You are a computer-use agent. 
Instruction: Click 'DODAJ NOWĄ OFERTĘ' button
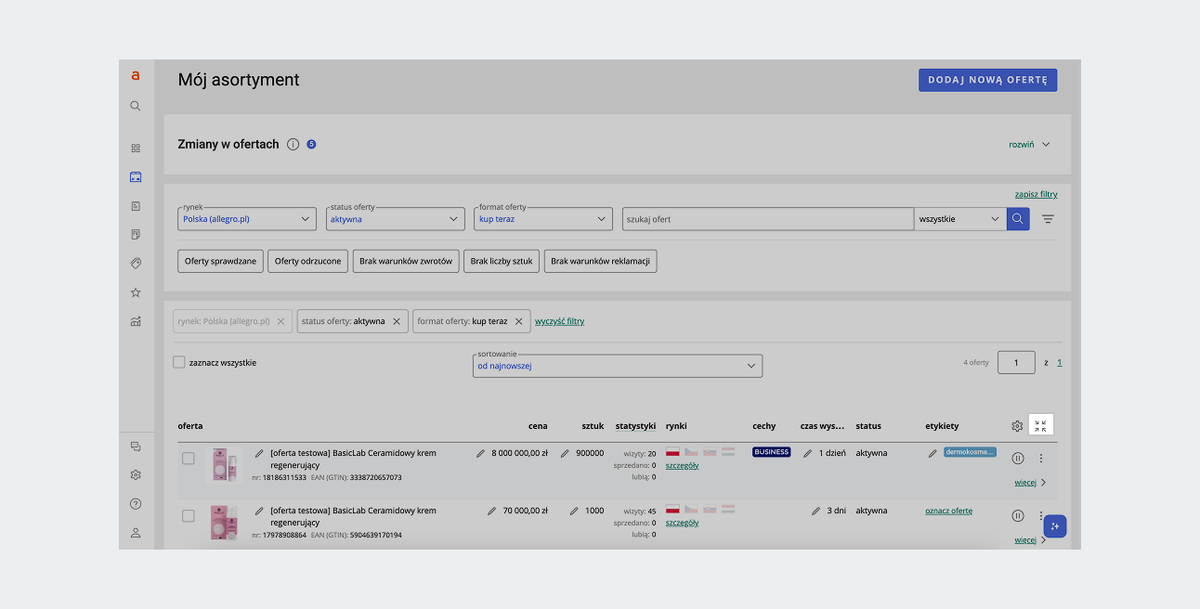pyautogui.click(x=987, y=80)
